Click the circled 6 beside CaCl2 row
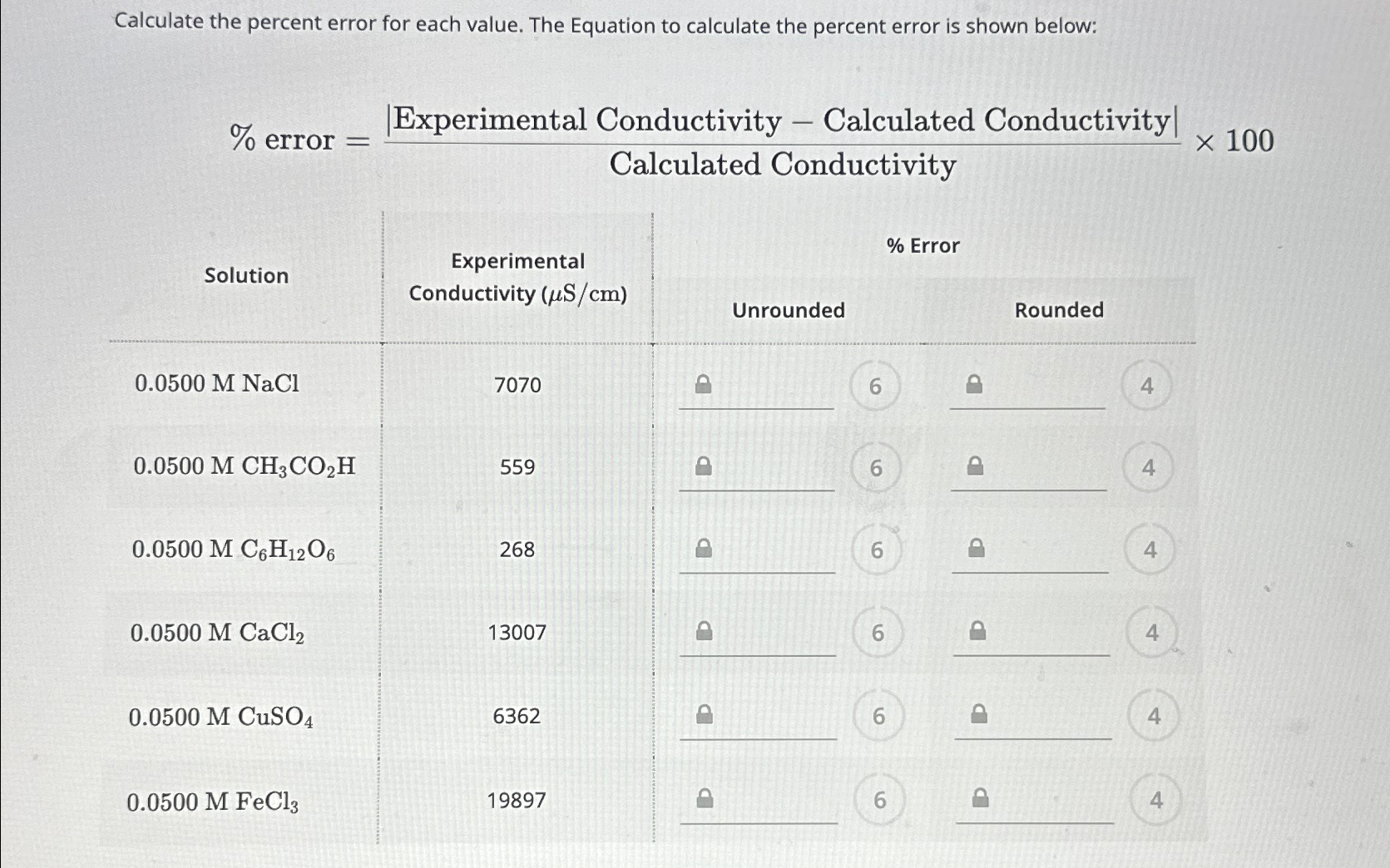The image size is (1390, 868). [877, 634]
